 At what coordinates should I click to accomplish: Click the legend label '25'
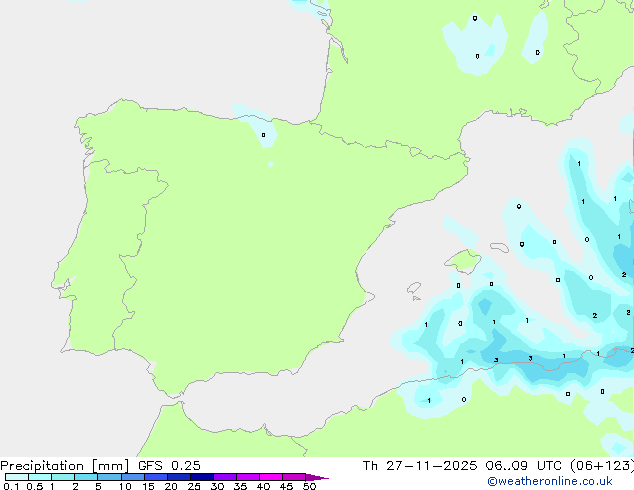(x=194, y=486)
